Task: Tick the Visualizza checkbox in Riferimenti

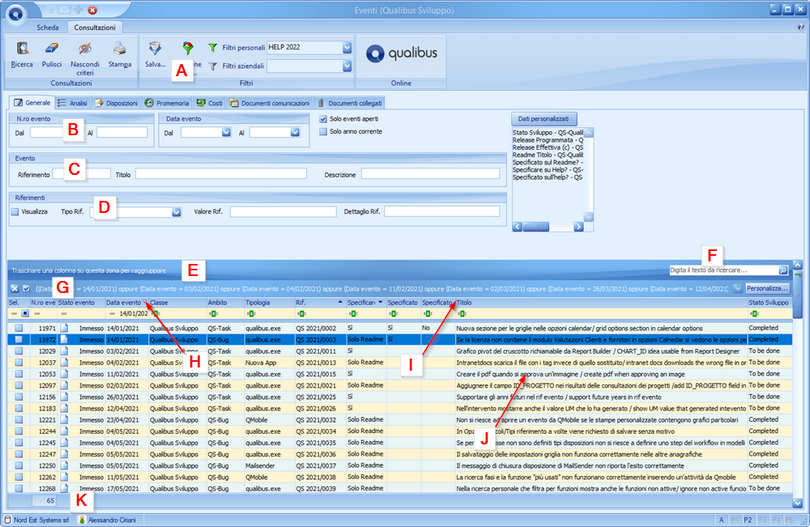Action: 15,211
